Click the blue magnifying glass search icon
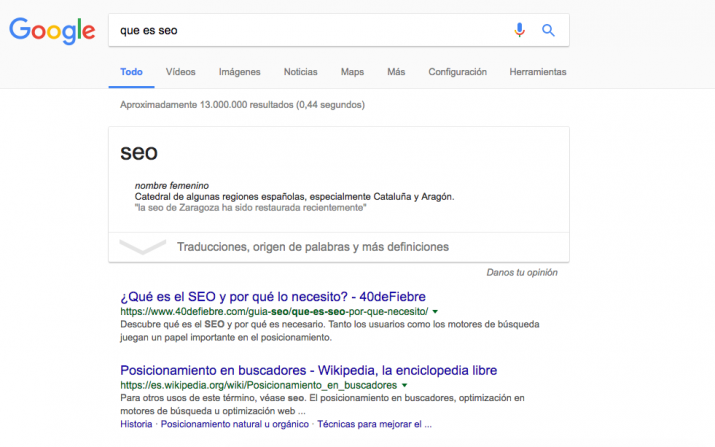Image resolution: width=715 pixels, height=447 pixels. coord(548,30)
